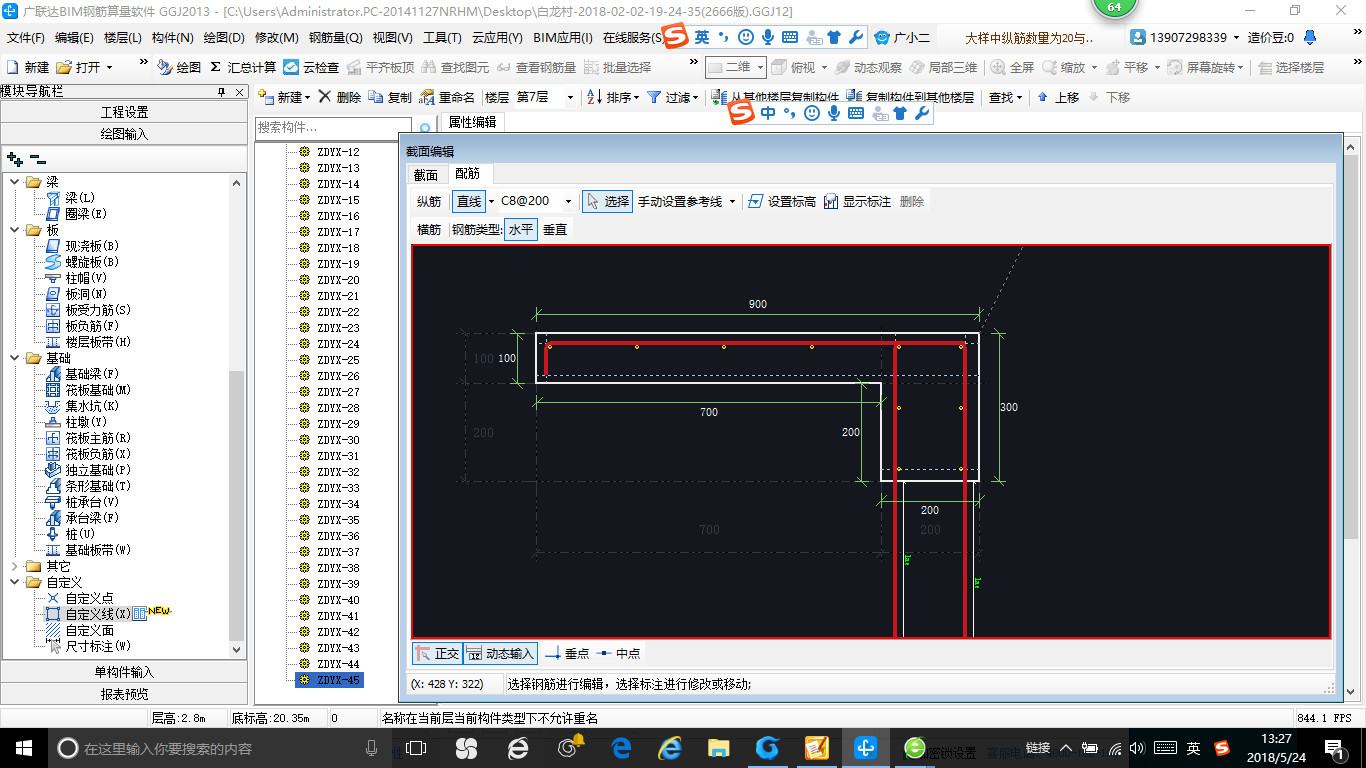The width and height of the screenshot is (1366, 768).
Task: Toggle 动态输入 dynamic input
Action: coord(500,653)
